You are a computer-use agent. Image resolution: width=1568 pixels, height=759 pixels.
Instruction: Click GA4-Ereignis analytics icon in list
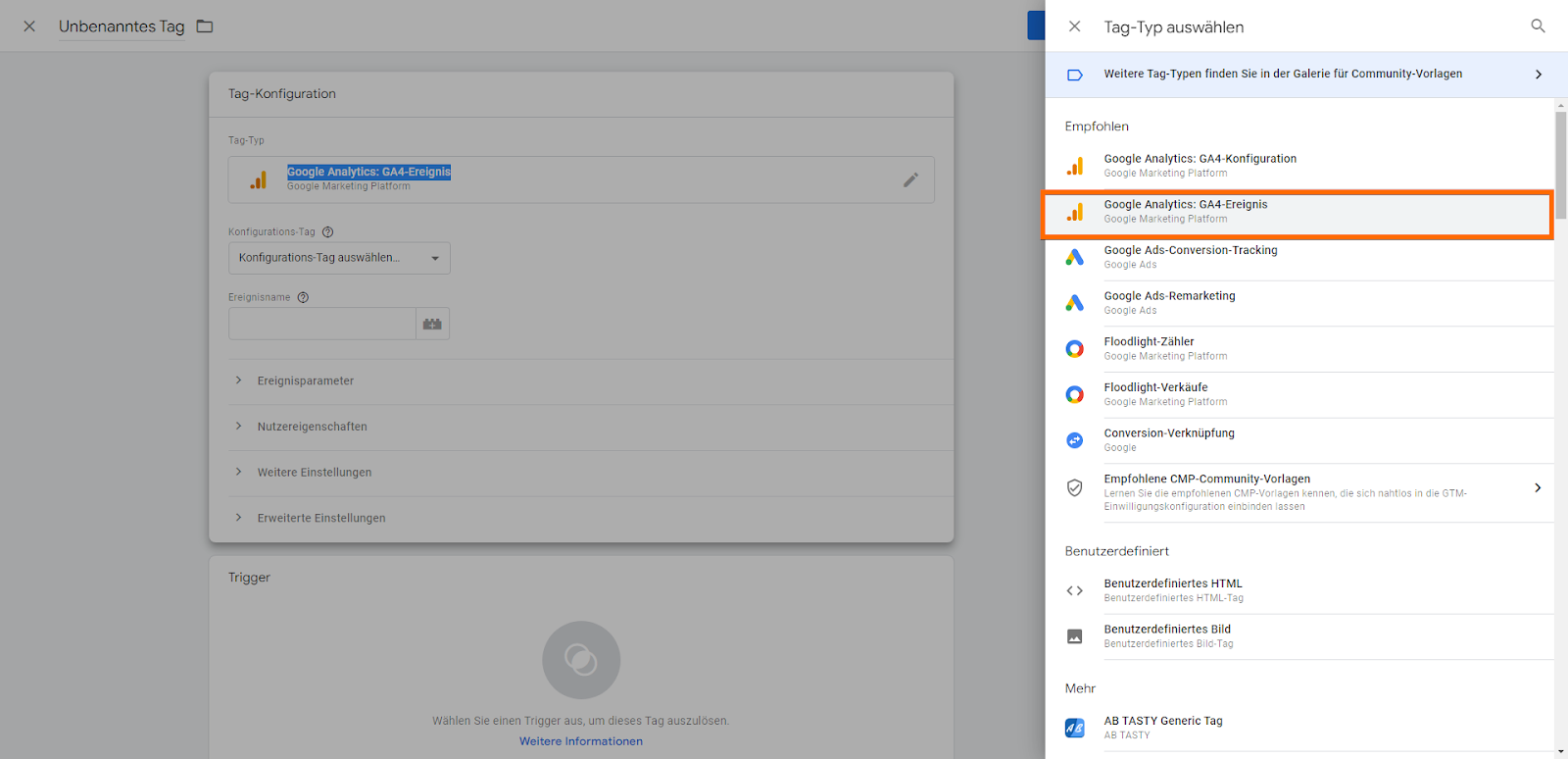(x=1075, y=212)
